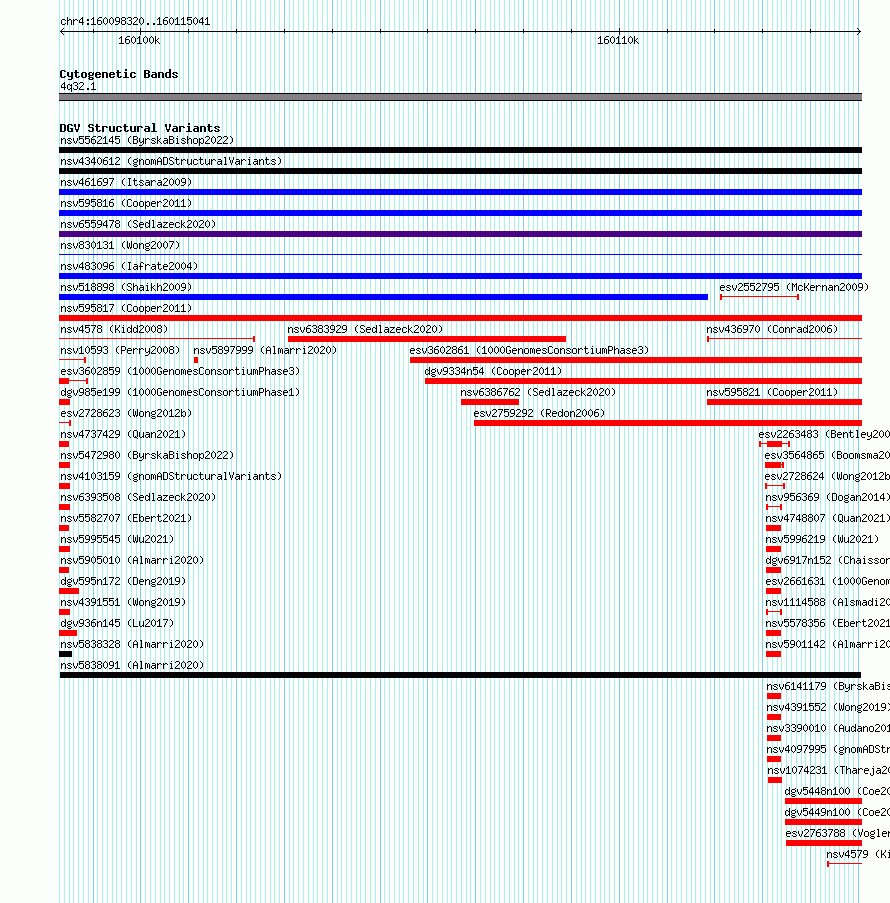Select nsv4103159 gnomADStructuralVariants label
Viewport: 890px width, 903px height.
[171, 476]
